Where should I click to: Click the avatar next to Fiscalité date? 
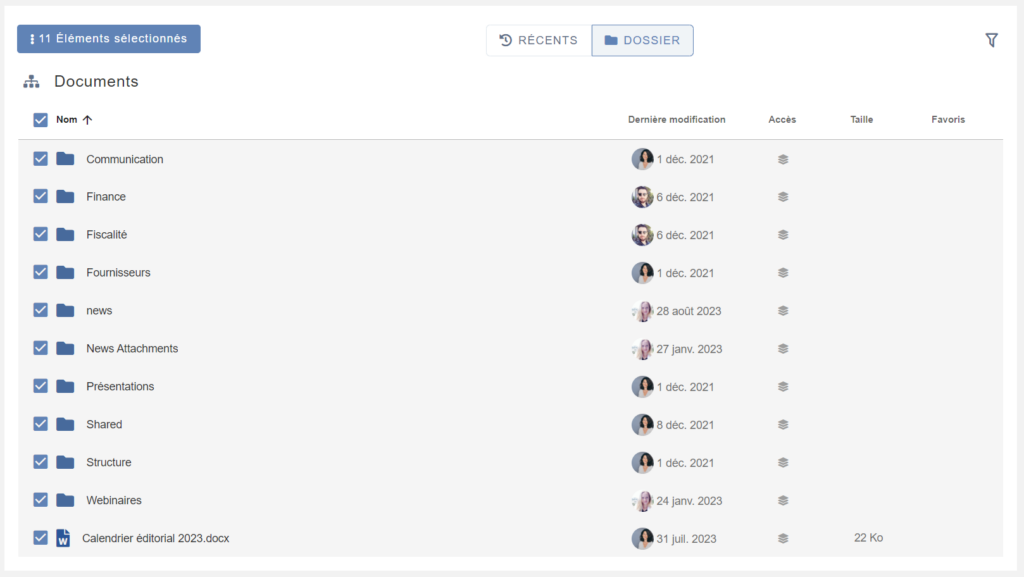click(642, 235)
